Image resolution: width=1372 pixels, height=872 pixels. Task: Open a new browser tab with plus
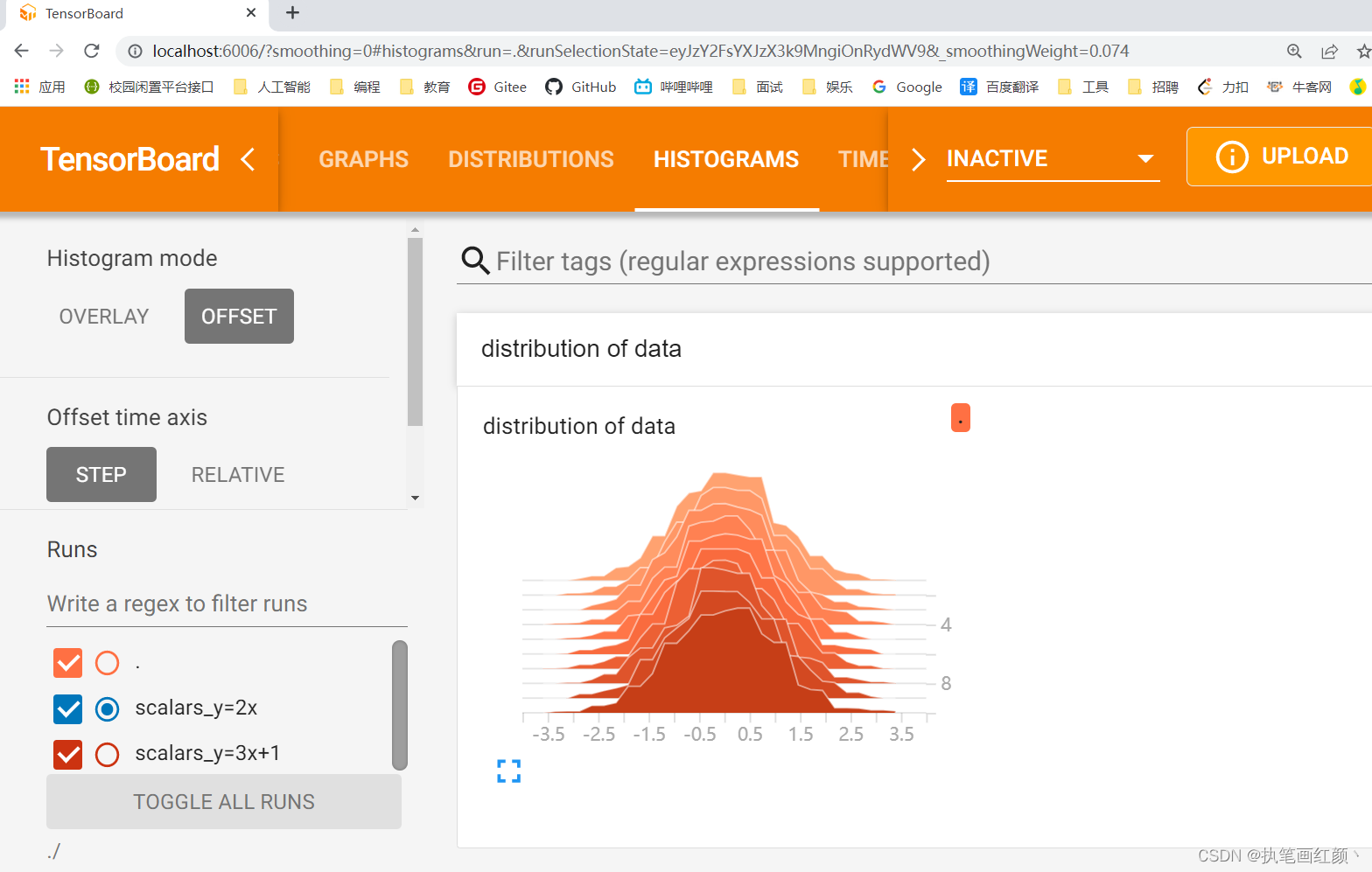point(292,13)
